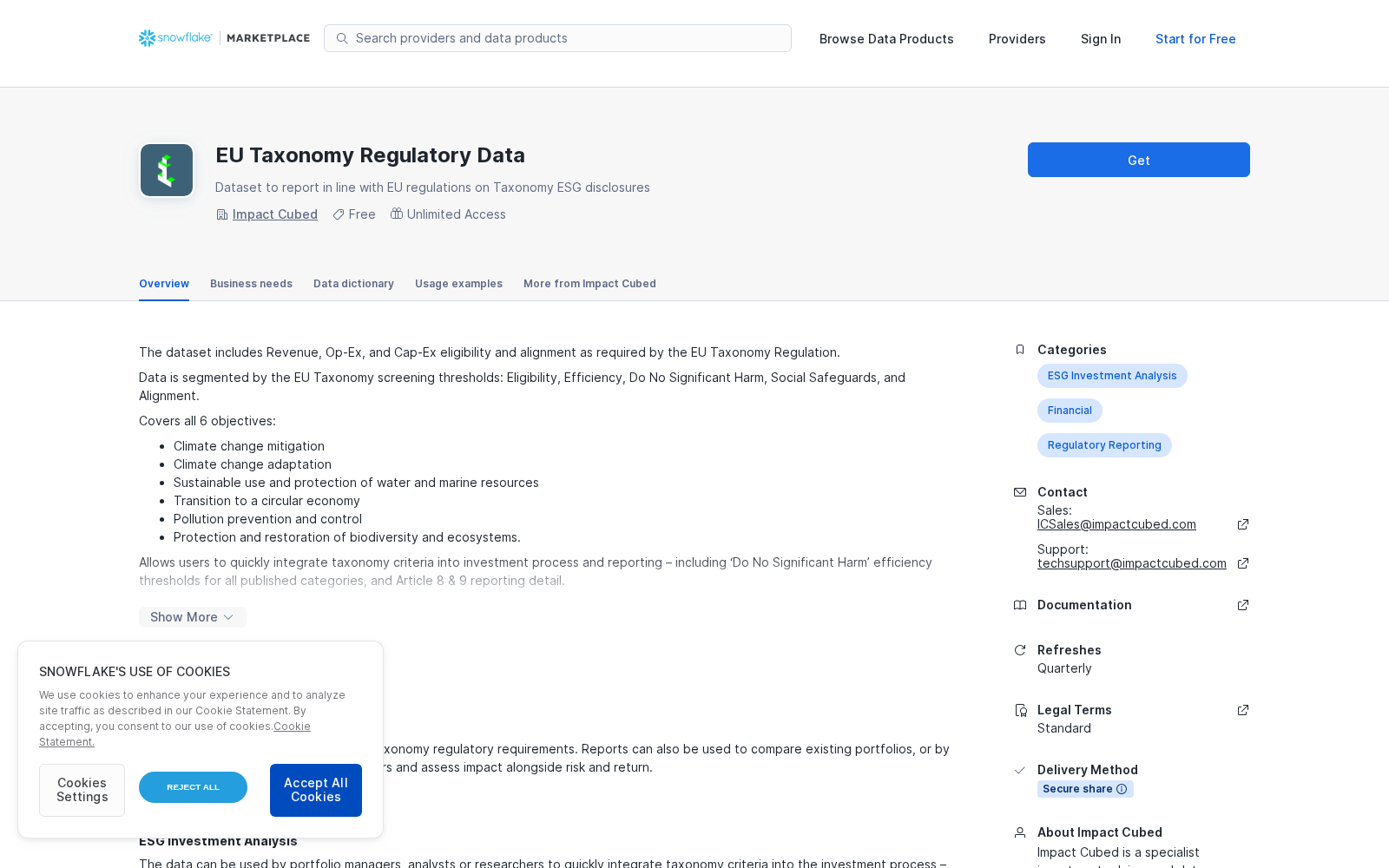The height and width of the screenshot is (868, 1389).
Task: Select ESG Investment Analysis category tag
Action: pyautogui.click(x=1112, y=376)
